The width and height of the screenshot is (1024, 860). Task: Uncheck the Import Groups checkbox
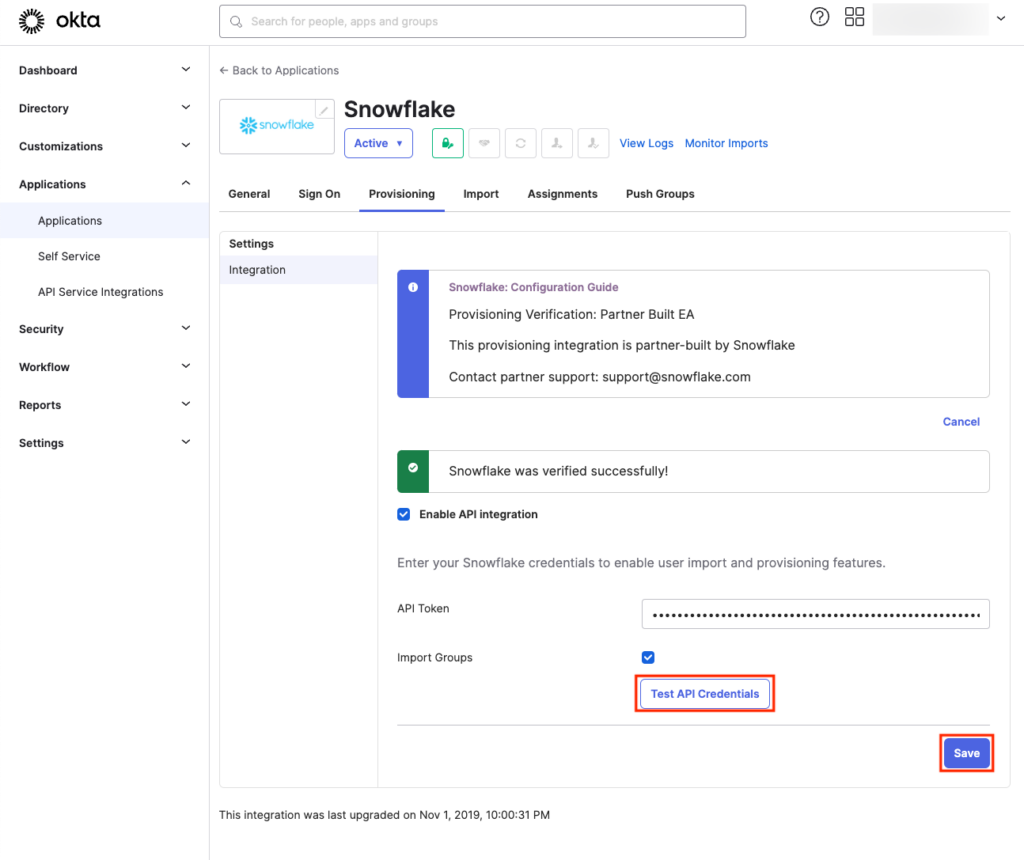pyautogui.click(x=648, y=657)
